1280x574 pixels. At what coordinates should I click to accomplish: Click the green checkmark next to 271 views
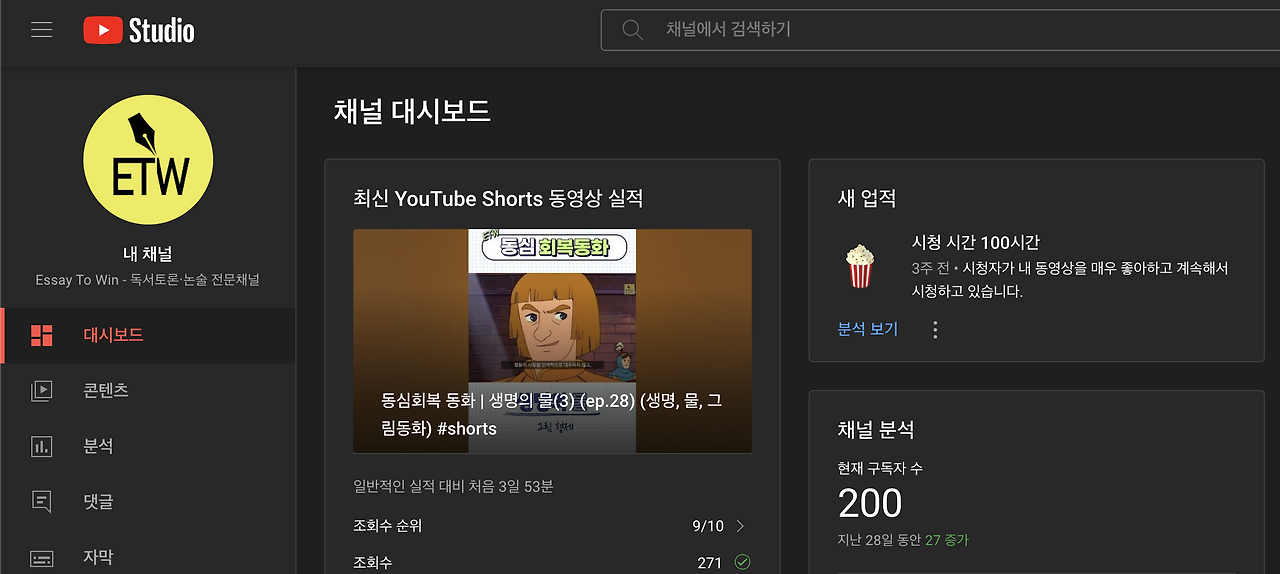[x=742, y=562]
